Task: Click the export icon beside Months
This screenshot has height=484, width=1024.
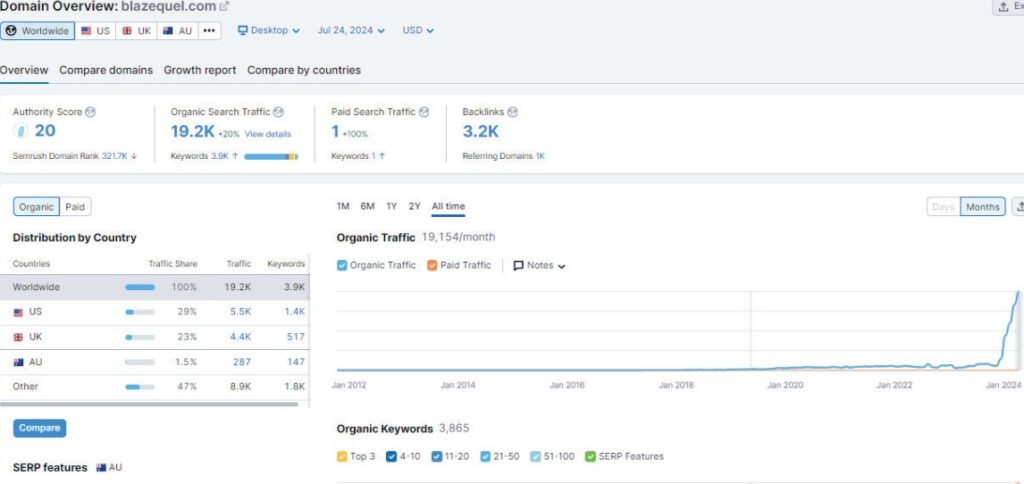Action: (x=1018, y=207)
